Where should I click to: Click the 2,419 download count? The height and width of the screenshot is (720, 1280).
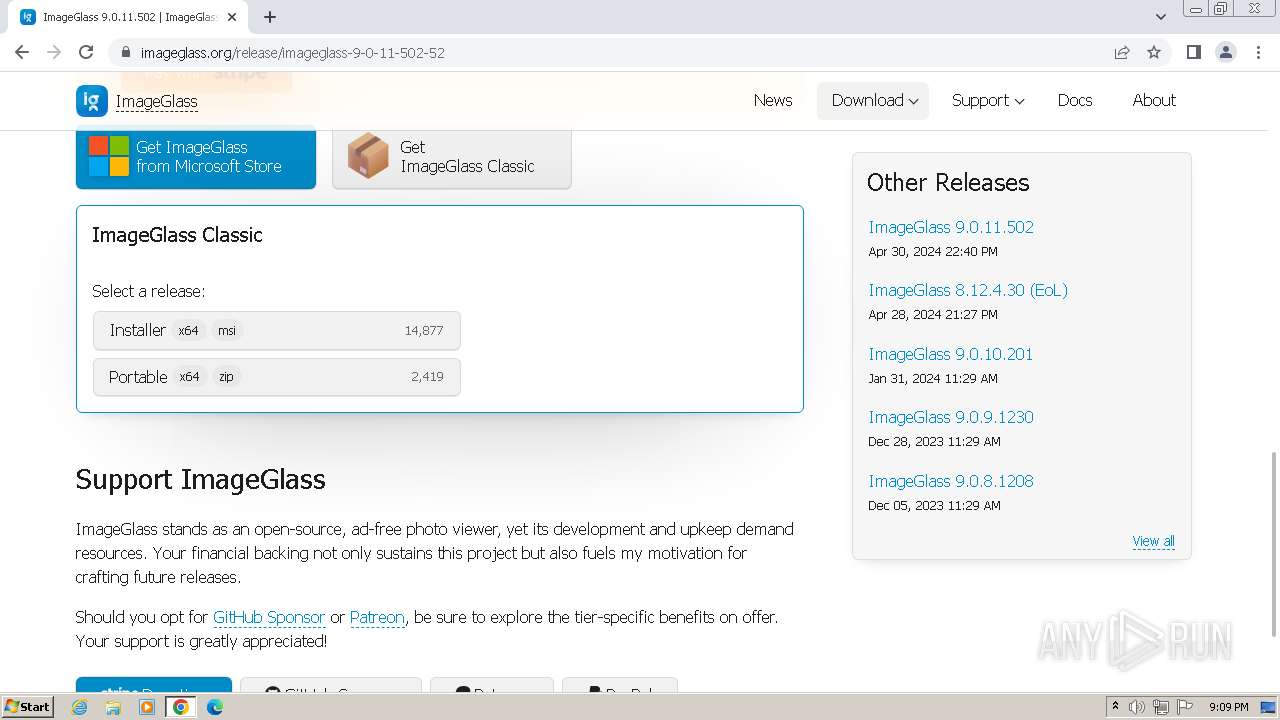tap(427, 377)
